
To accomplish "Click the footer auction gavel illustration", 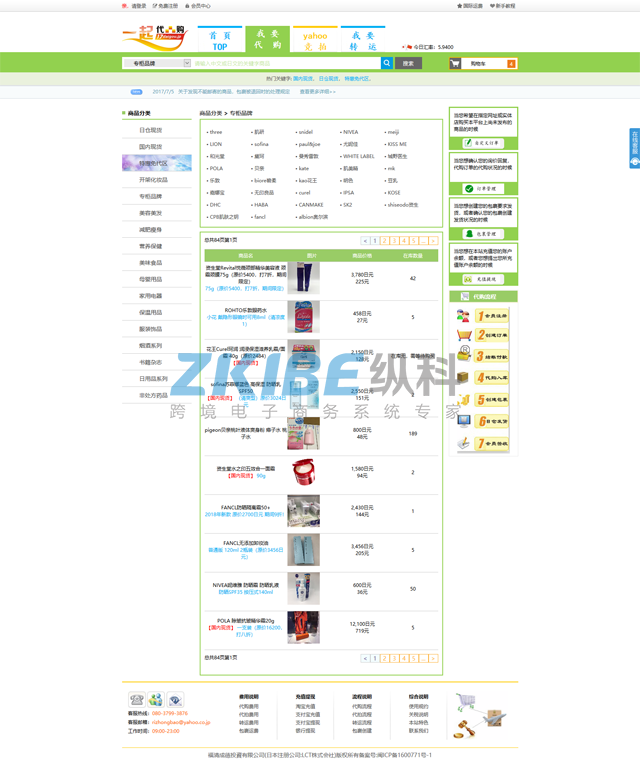I will (x=465, y=729).
